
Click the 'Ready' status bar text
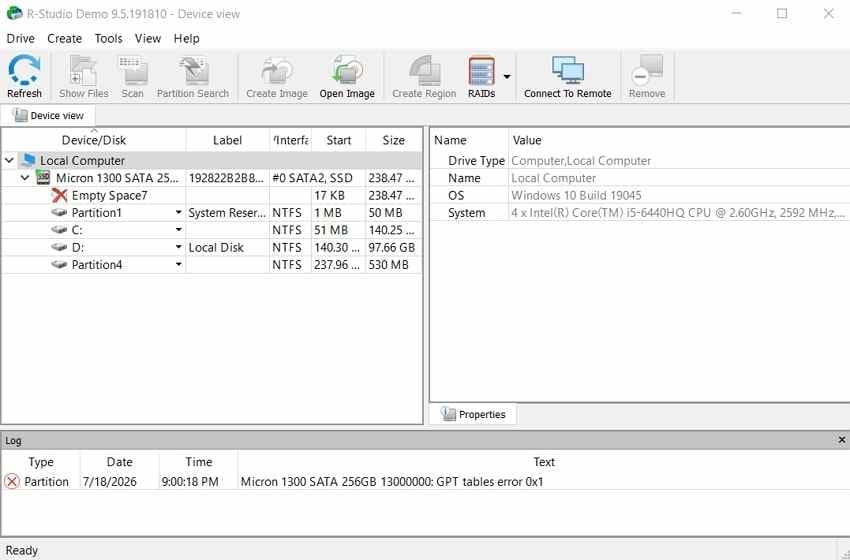[x=22, y=550]
